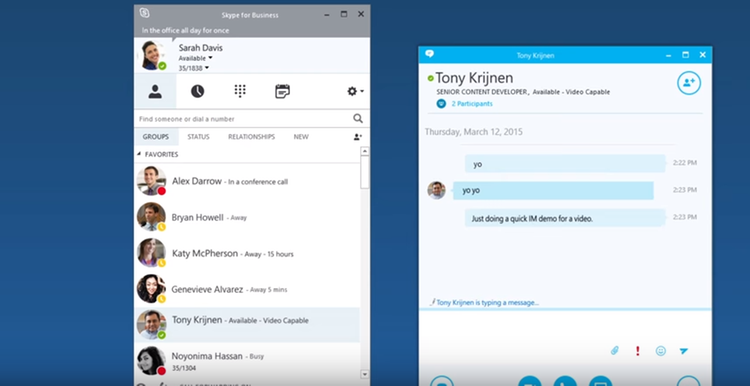Click the contact list scrollbar thumb
The height and width of the screenshot is (386, 750).
[365, 172]
